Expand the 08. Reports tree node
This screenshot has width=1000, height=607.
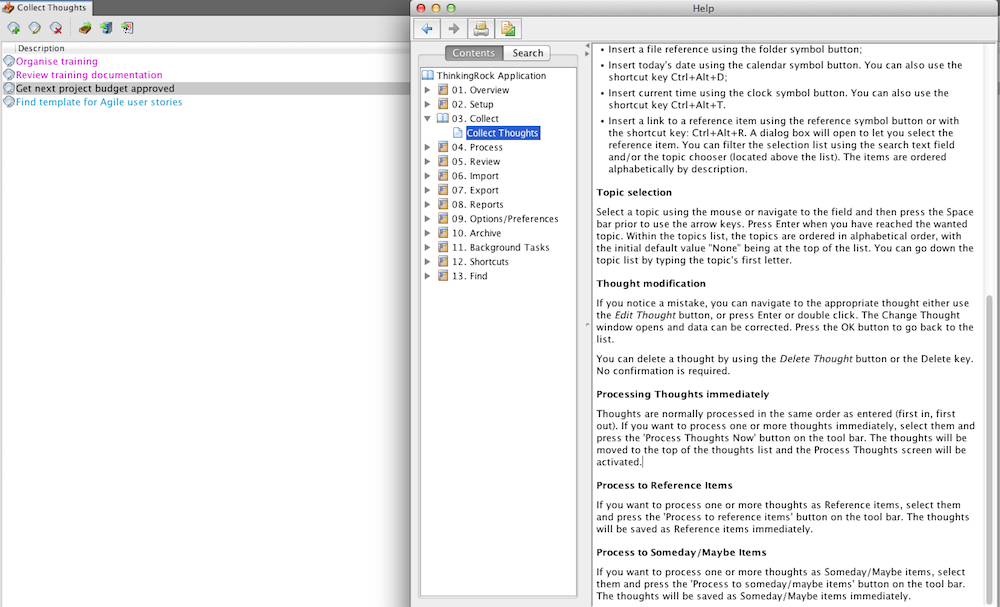click(x=428, y=205)
